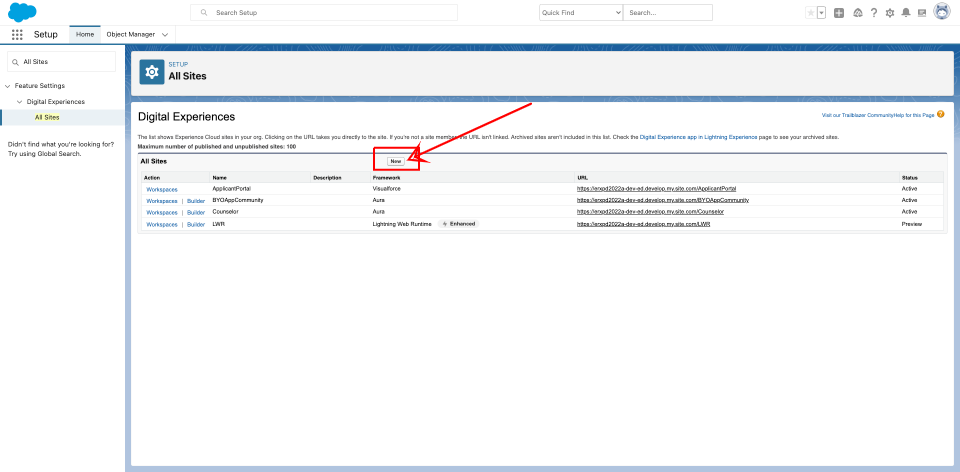View notifications bell
This screenshot has height=472, width=960.
[906, 12]
